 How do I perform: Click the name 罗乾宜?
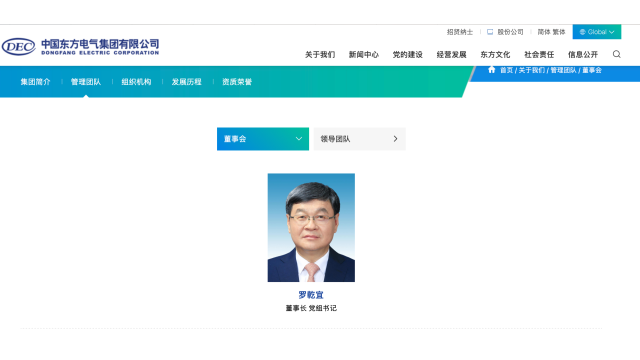point(311,295)
